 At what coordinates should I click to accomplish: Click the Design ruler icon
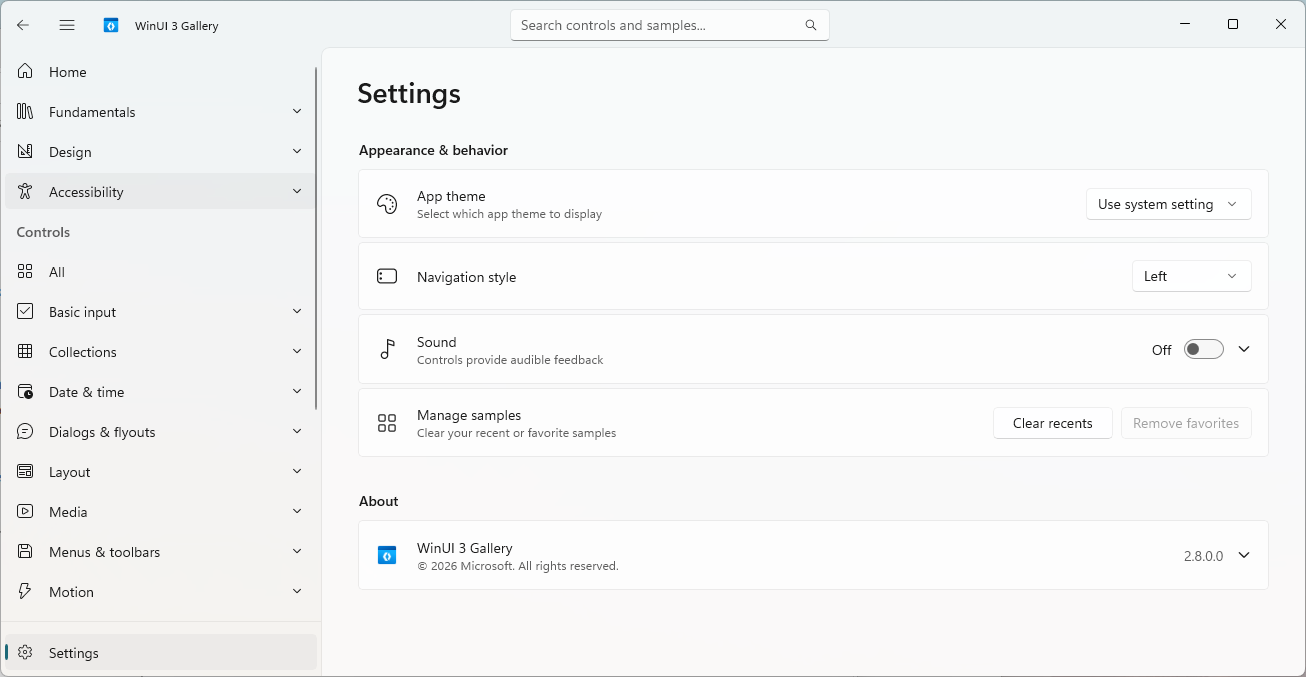click(25, 151)
